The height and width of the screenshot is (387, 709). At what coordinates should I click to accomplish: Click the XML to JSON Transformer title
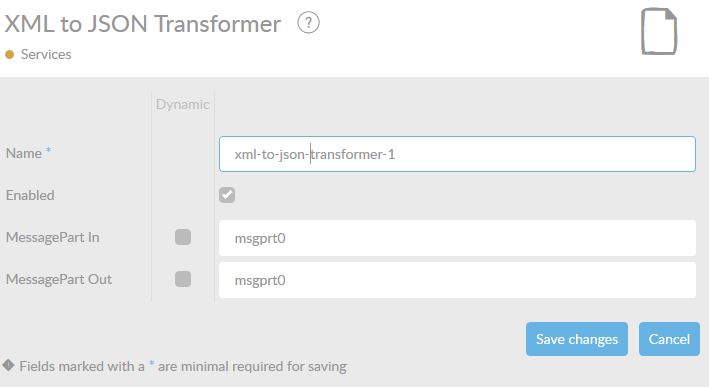142,24
